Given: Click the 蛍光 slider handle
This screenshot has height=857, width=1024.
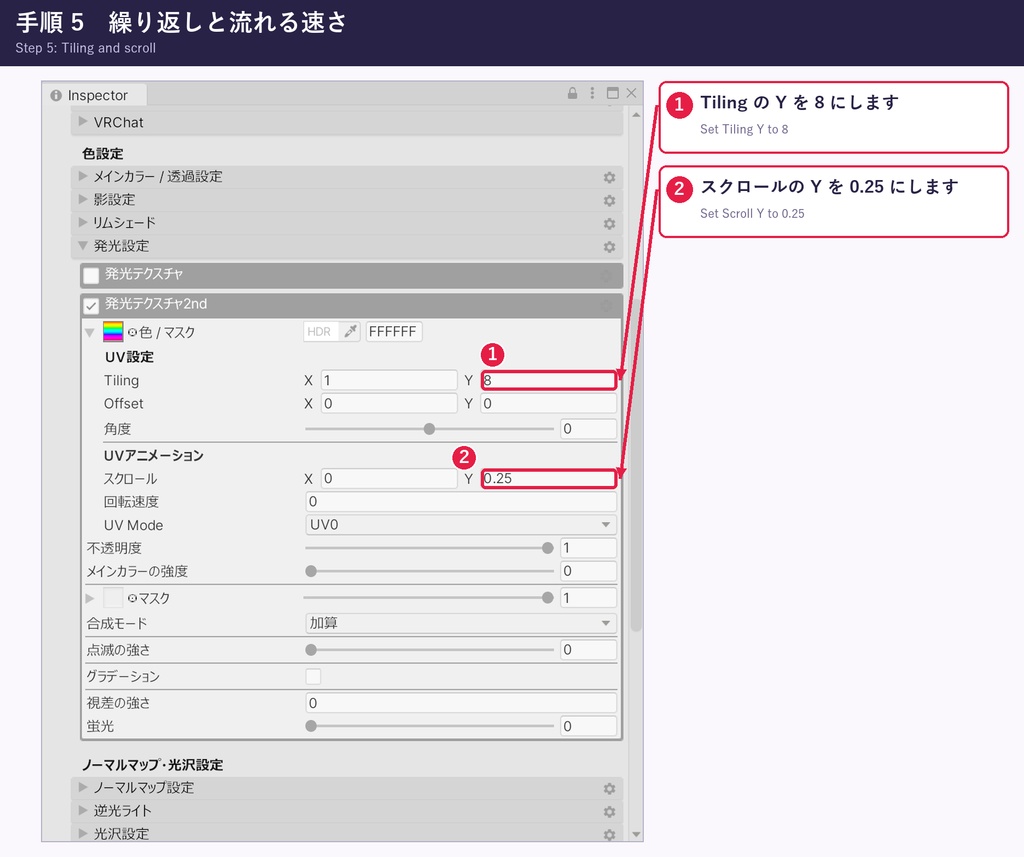Looking at the screenshot, I should click(311, 726).
